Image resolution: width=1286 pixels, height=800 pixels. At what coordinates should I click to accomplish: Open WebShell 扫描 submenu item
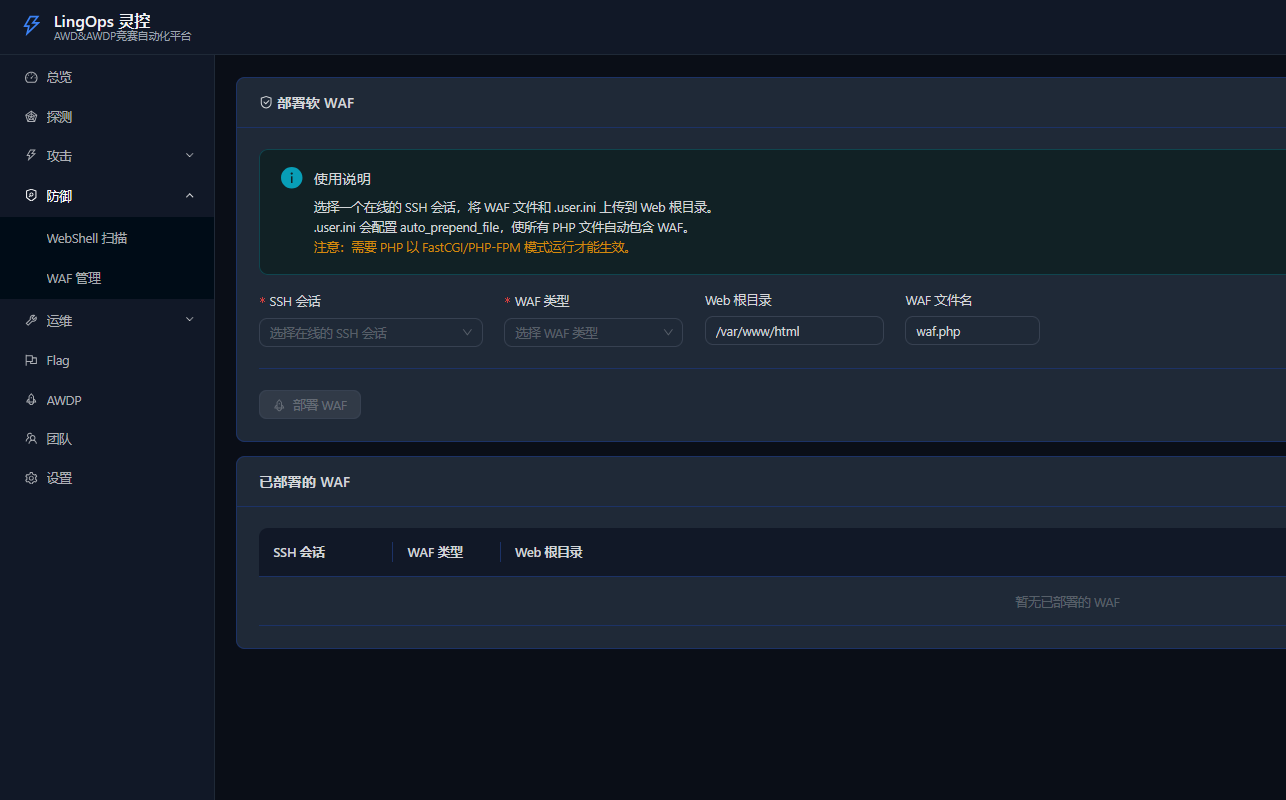107,238
